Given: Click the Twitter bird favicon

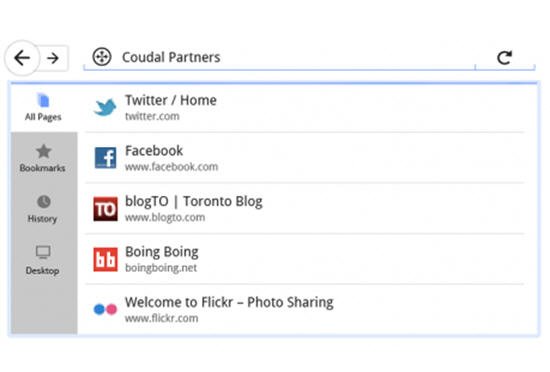Looking at the screenshot, I should tap(105, 107).
